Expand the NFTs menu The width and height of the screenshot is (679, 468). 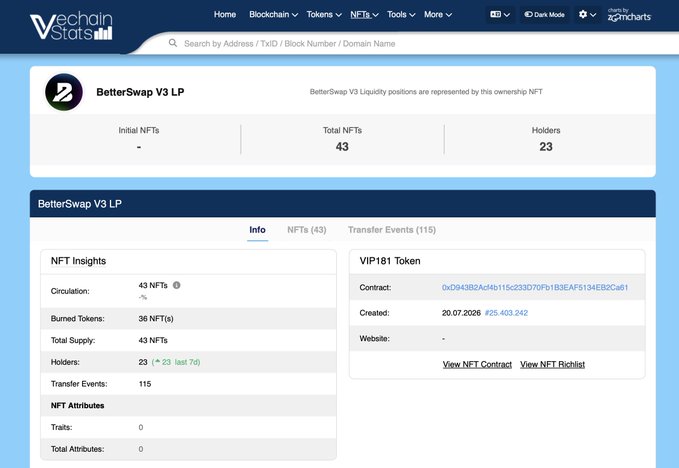click(x=364, y=14)
